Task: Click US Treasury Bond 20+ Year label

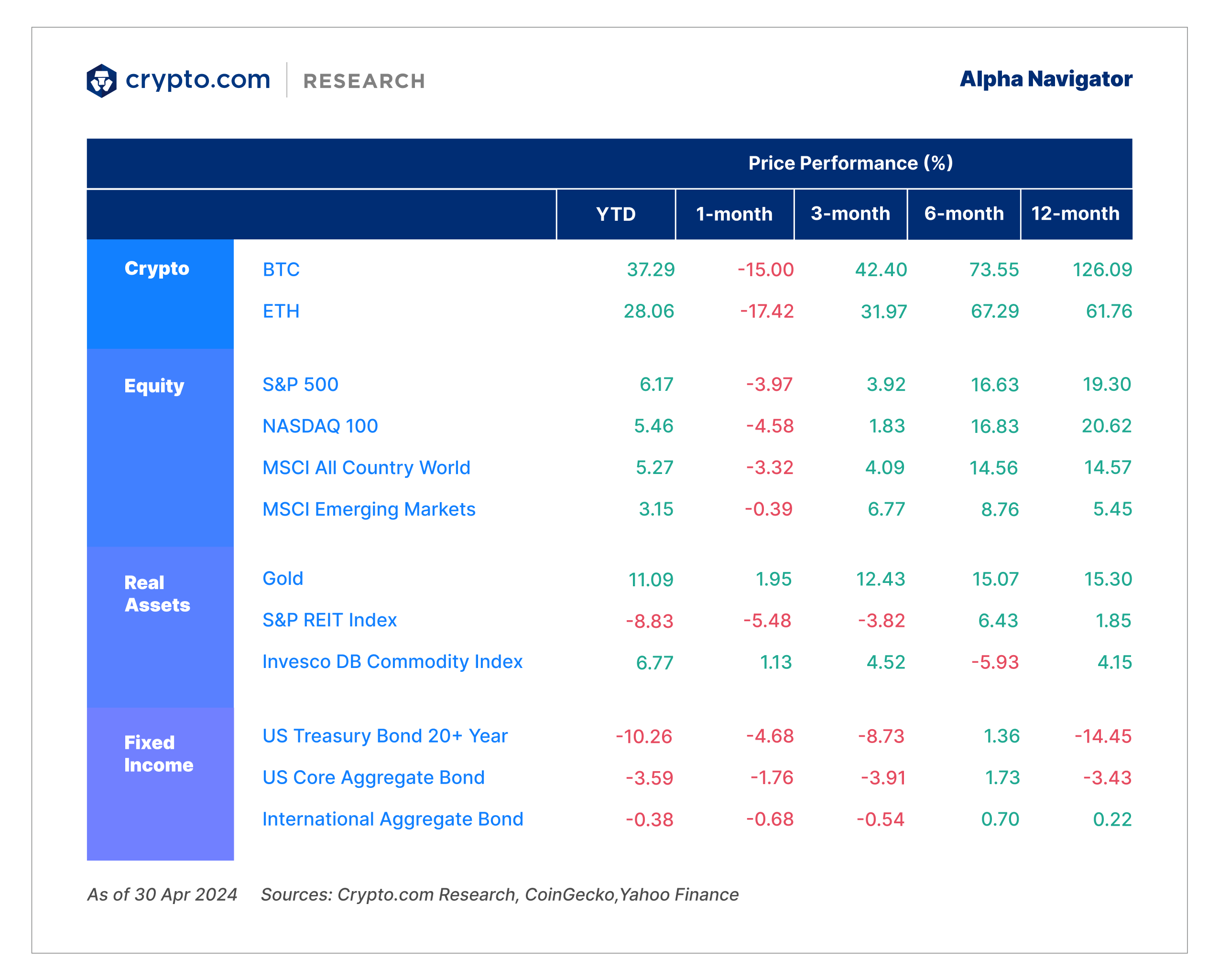Action: click(385, 736)
